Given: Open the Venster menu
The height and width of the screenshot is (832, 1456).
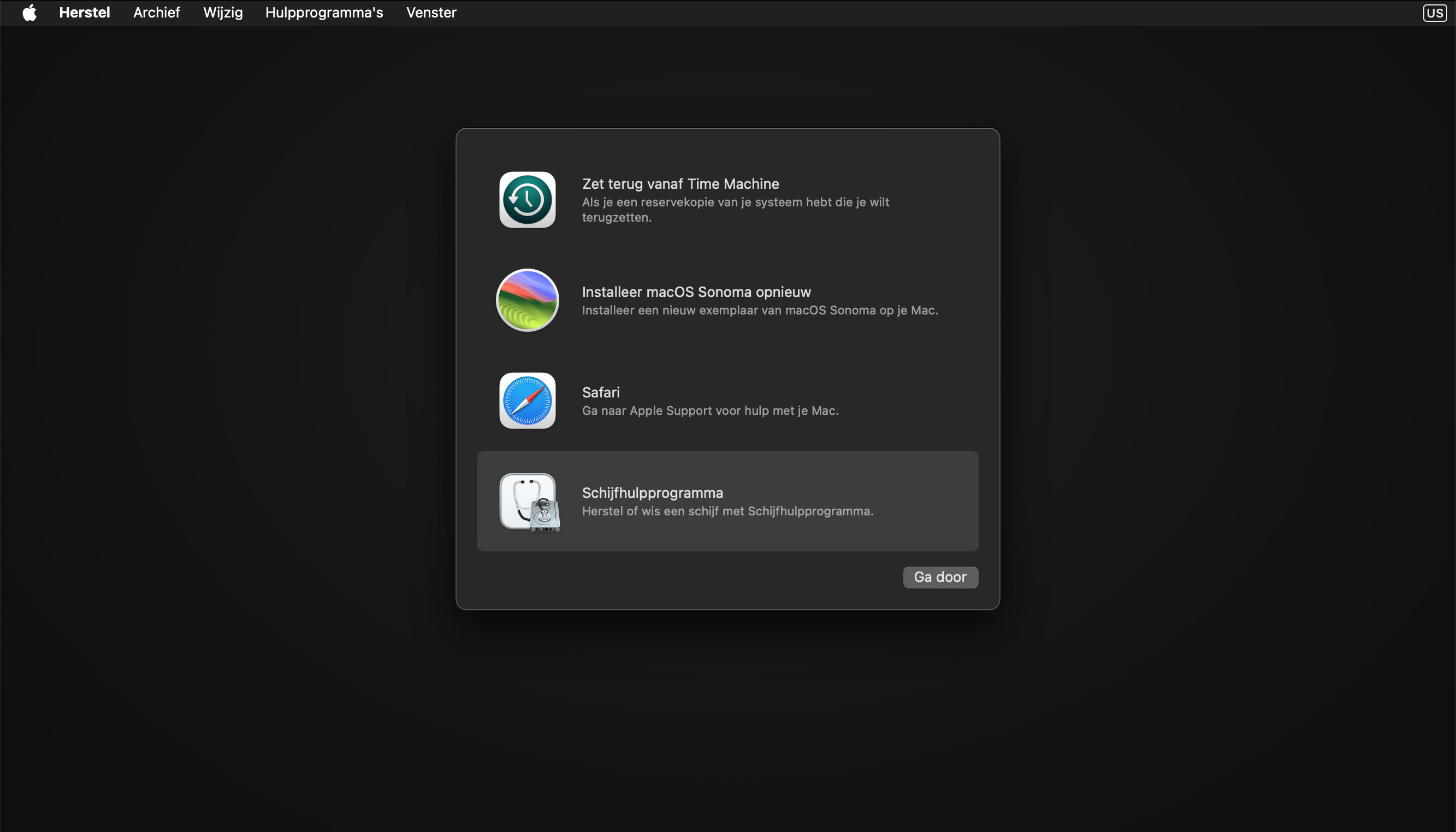Looking at the screenshot, I should pyautogui.click(x=431, y=13).
